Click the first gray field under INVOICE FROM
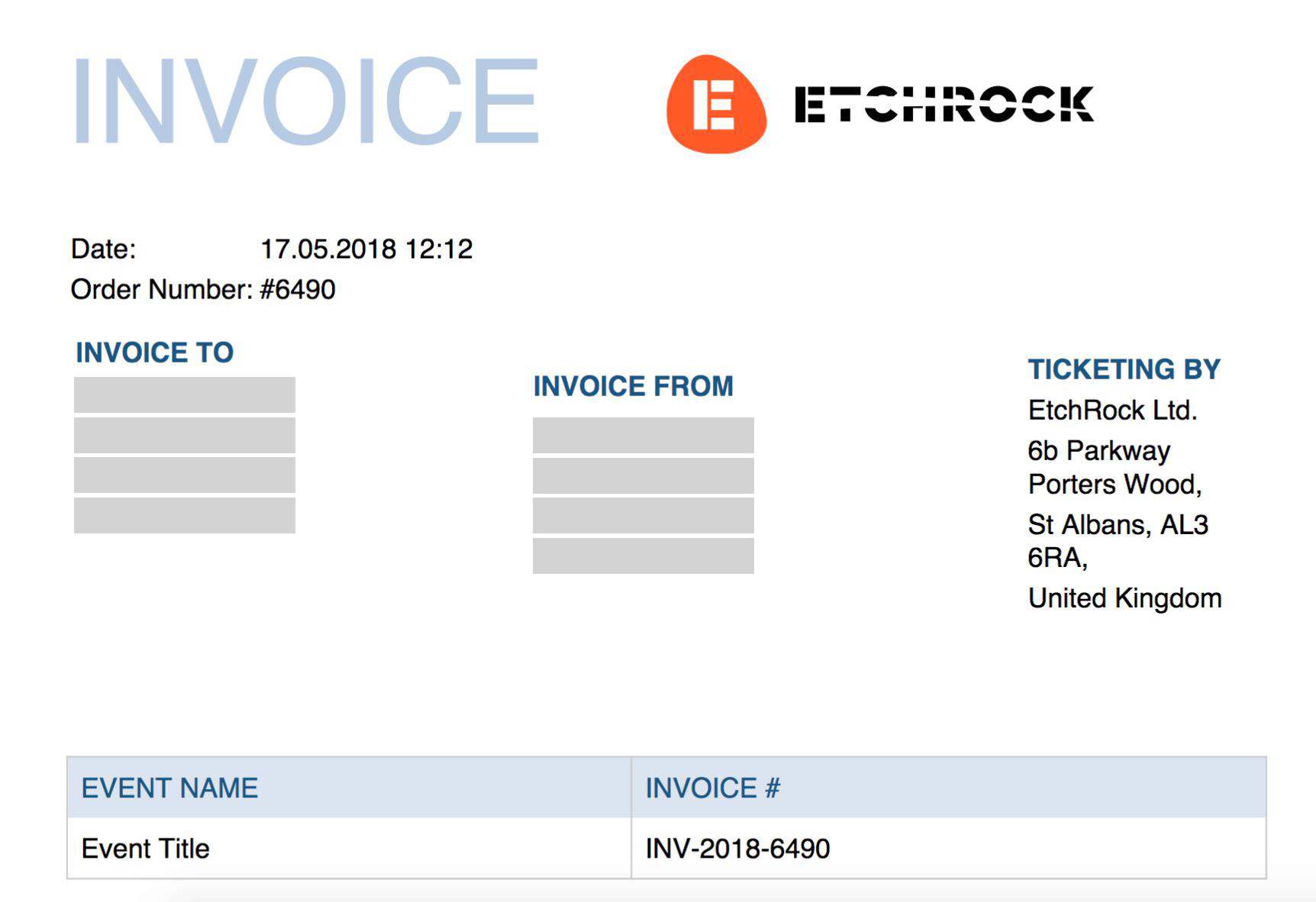This screenshot has height=902, width=1316. (x=643, y=435)
